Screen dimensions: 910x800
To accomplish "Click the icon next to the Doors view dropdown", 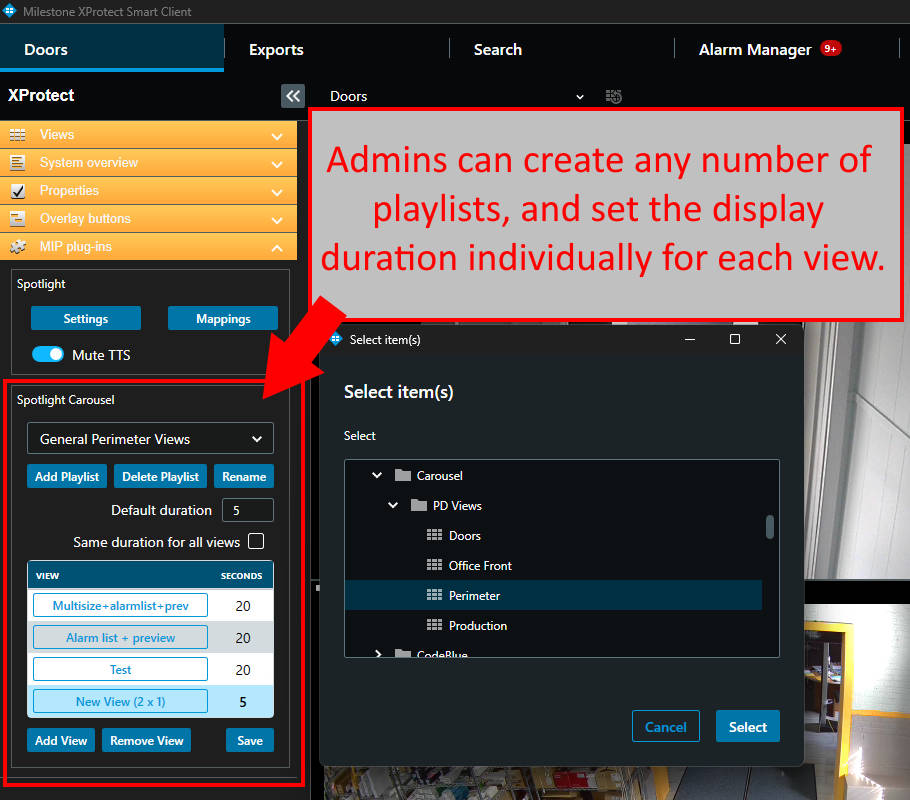I will 614,96.
